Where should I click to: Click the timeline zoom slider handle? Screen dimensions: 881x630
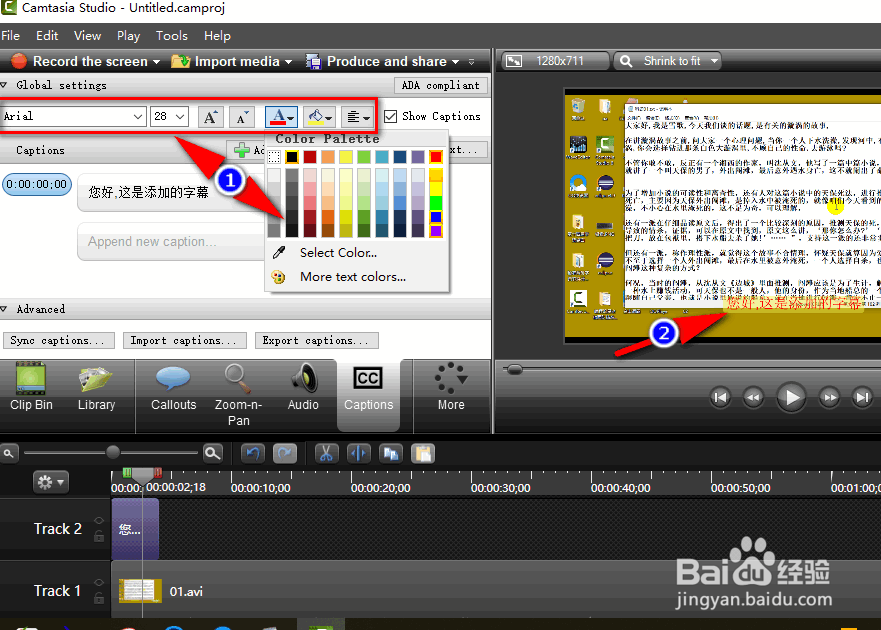coord(113,452)
